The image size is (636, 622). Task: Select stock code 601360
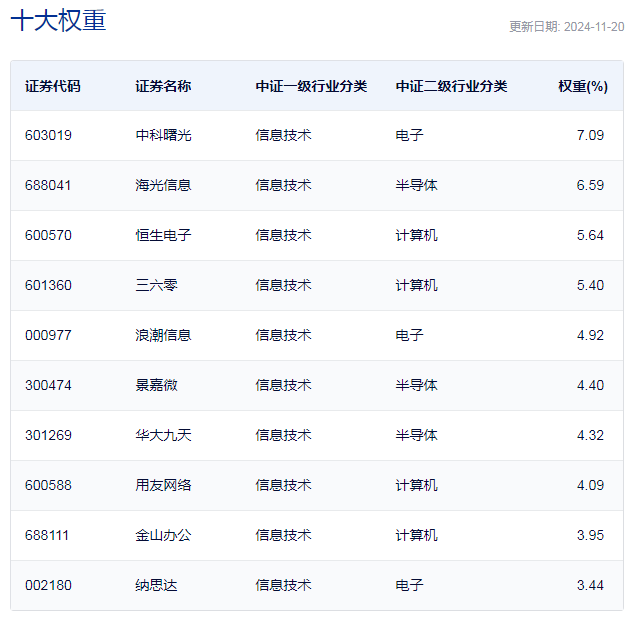pos(48,285)
